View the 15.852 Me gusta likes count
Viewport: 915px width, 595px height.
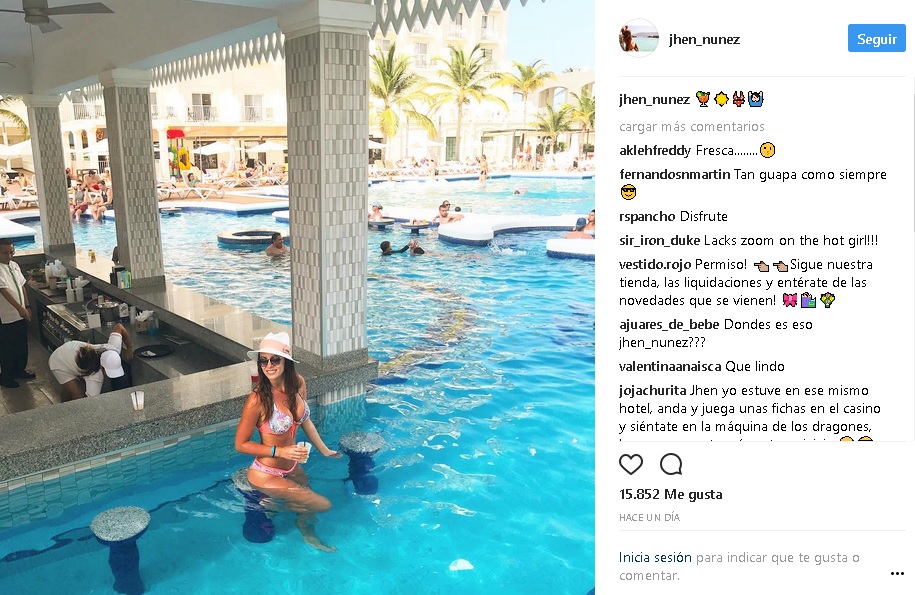pos(670,494)
